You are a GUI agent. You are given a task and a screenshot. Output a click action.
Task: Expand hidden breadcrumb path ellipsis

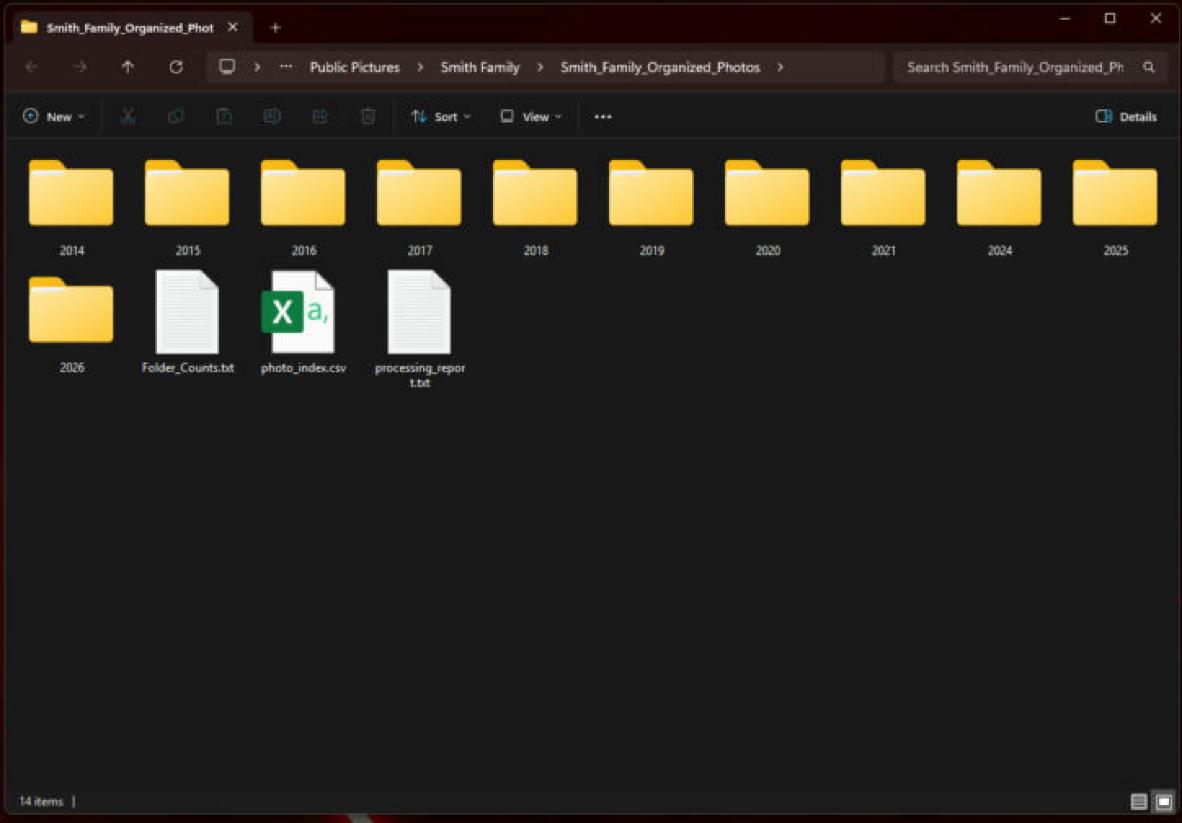(286, 67)
